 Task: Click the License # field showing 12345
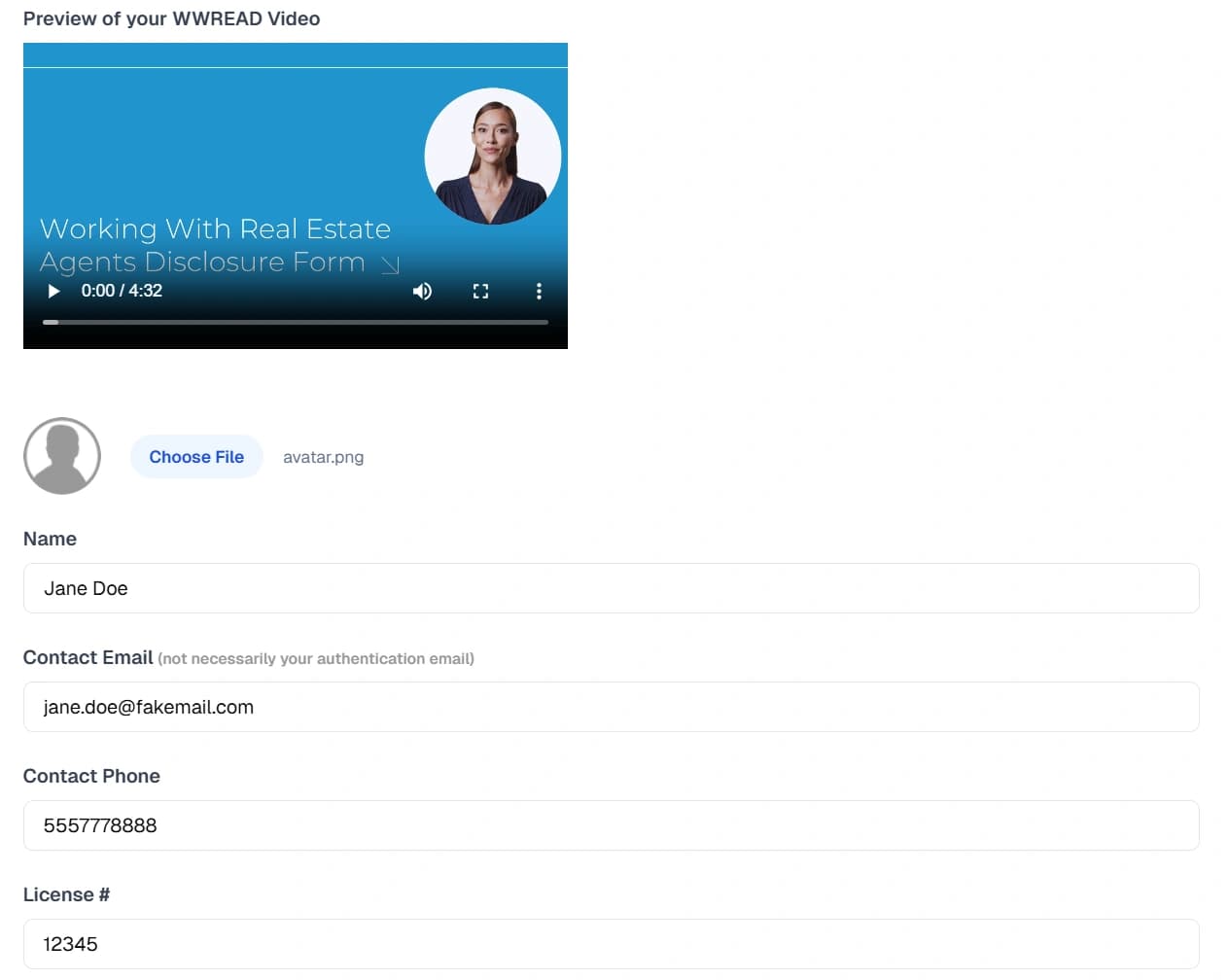611,944
